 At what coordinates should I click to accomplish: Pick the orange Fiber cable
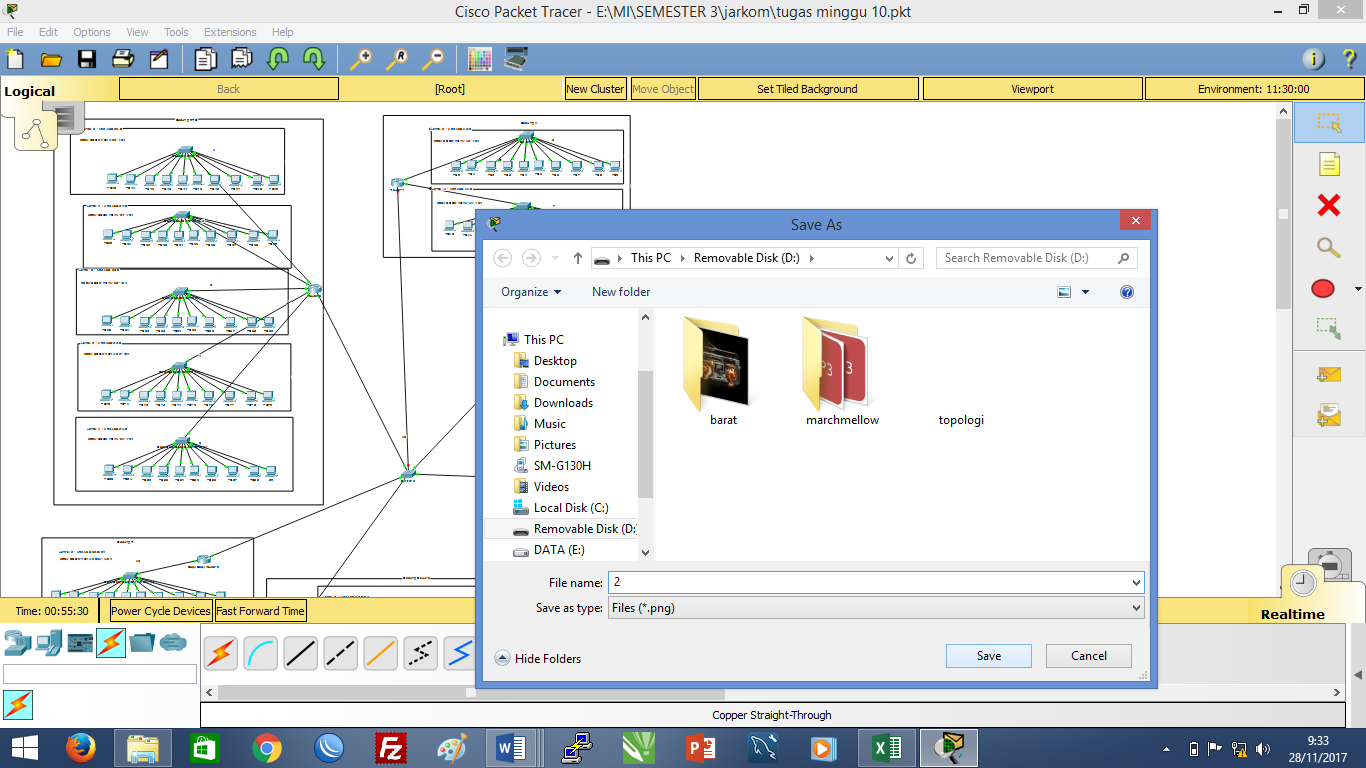click(381, 653)
